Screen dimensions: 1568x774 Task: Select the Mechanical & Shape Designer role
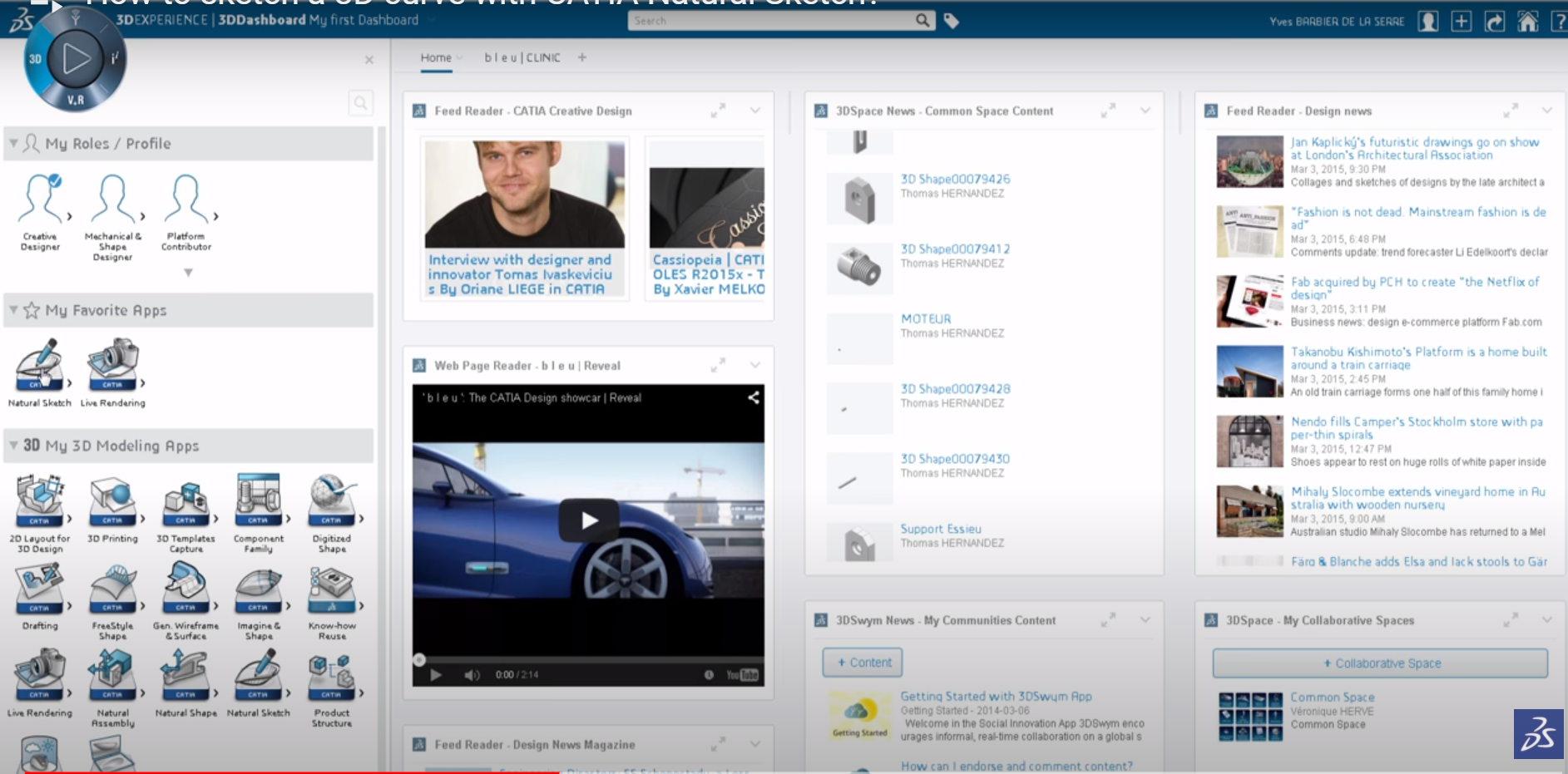point(112,200)
